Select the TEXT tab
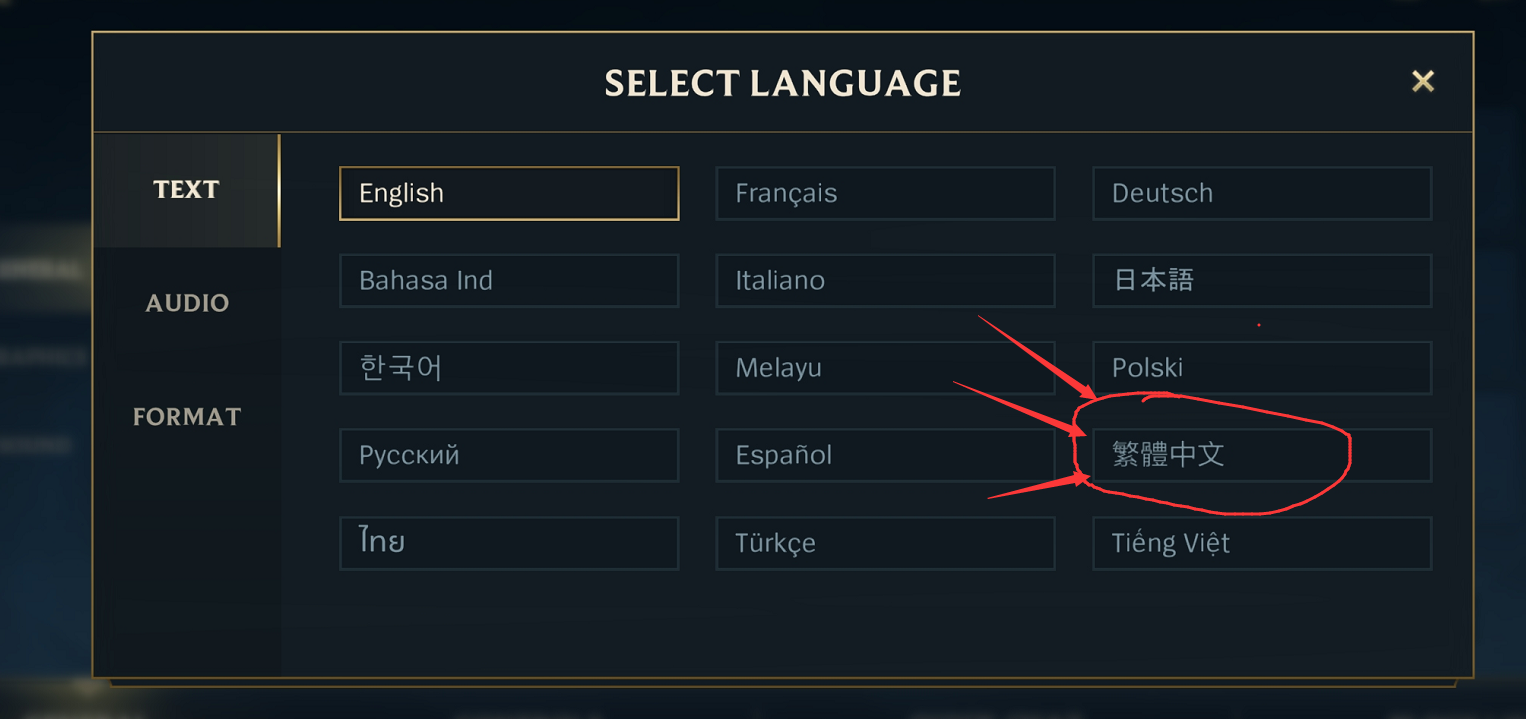Image resolution: width=1526 pixels, height=719 pixels. coord(187,189)
